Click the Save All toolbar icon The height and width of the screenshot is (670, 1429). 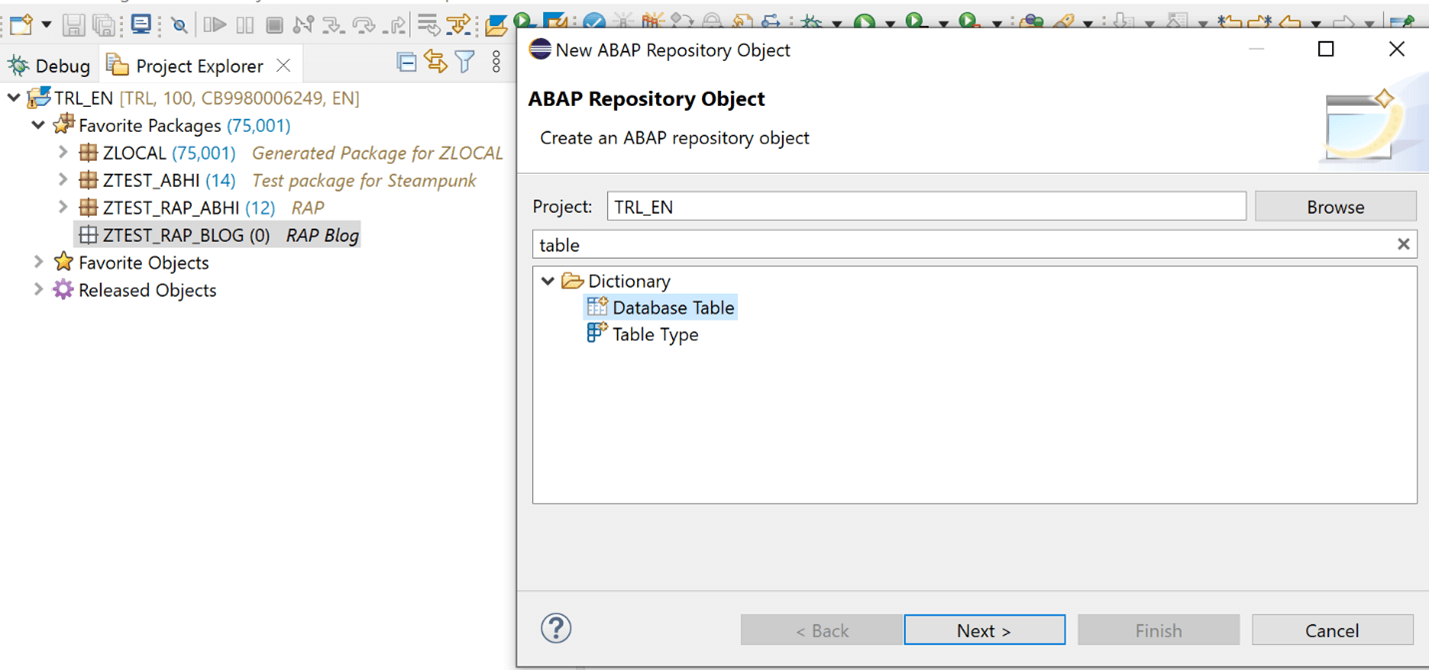[x=103, y=24]
